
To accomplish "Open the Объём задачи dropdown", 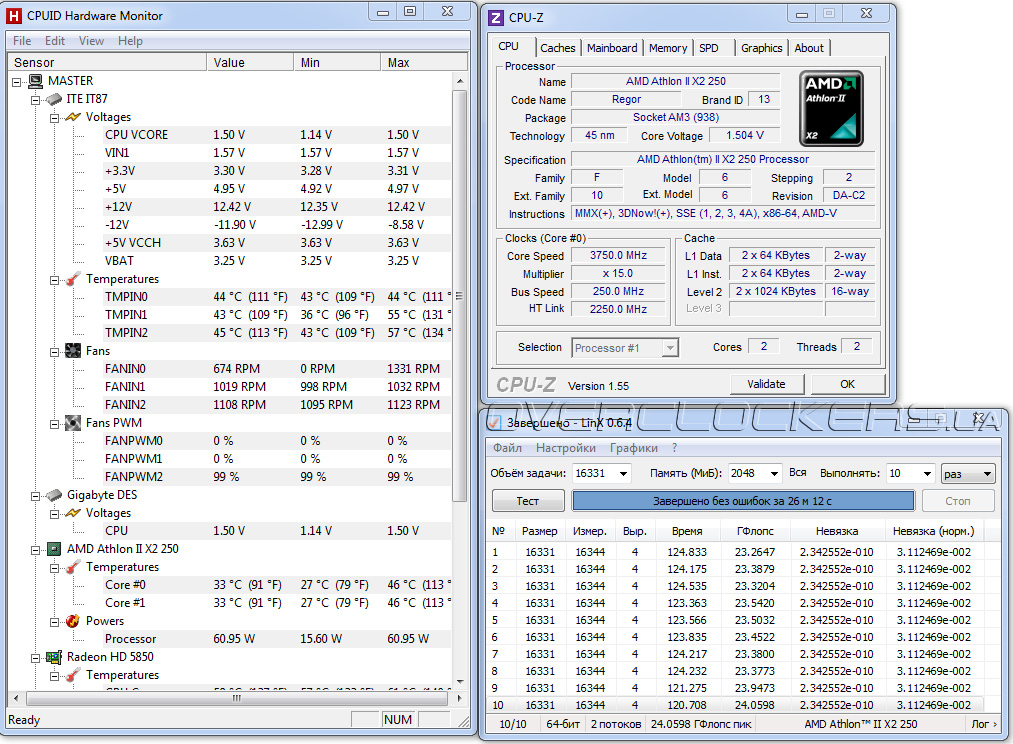I will (x=624, y=473).
